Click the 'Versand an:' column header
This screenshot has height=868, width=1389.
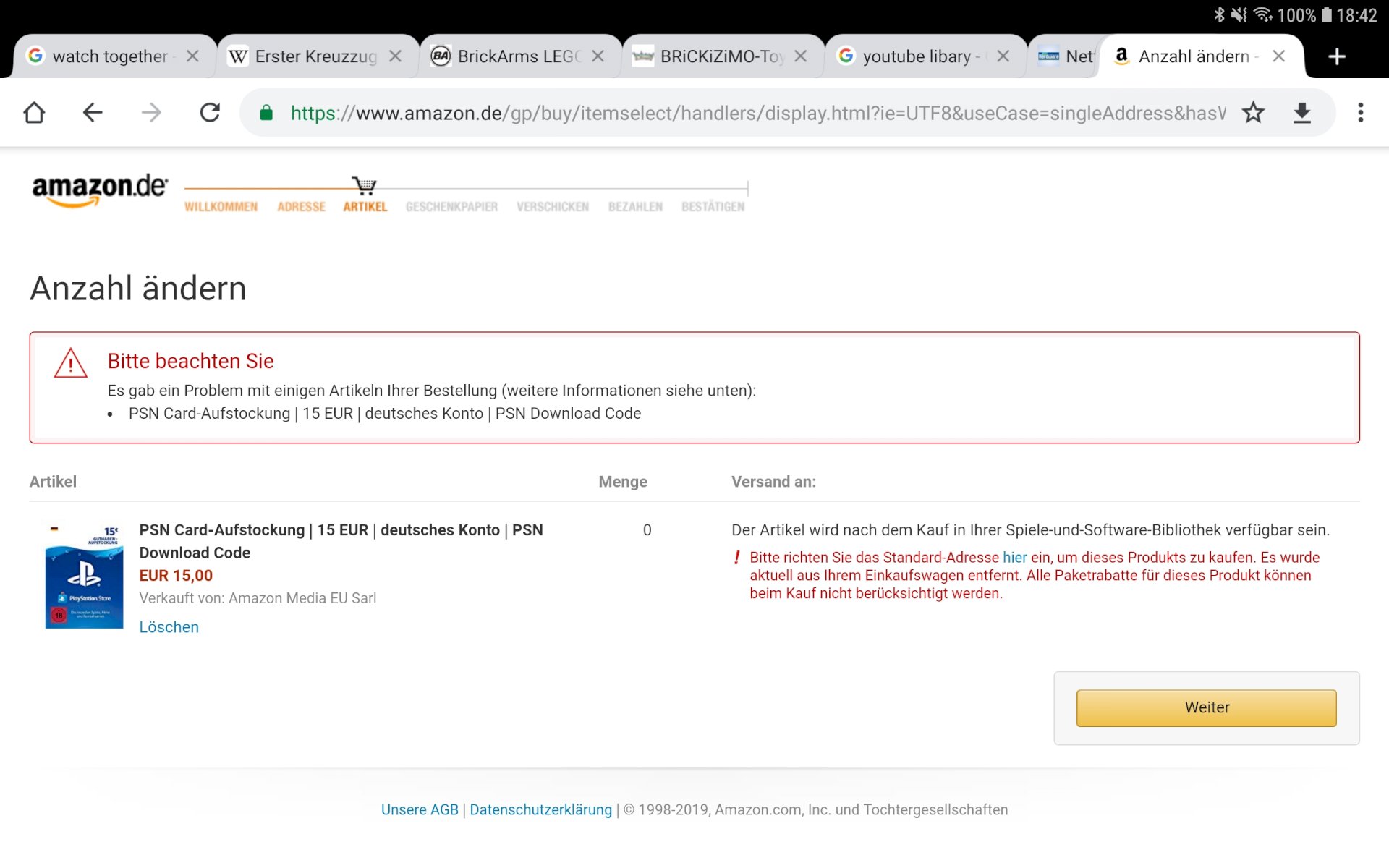tap(773, 482)
